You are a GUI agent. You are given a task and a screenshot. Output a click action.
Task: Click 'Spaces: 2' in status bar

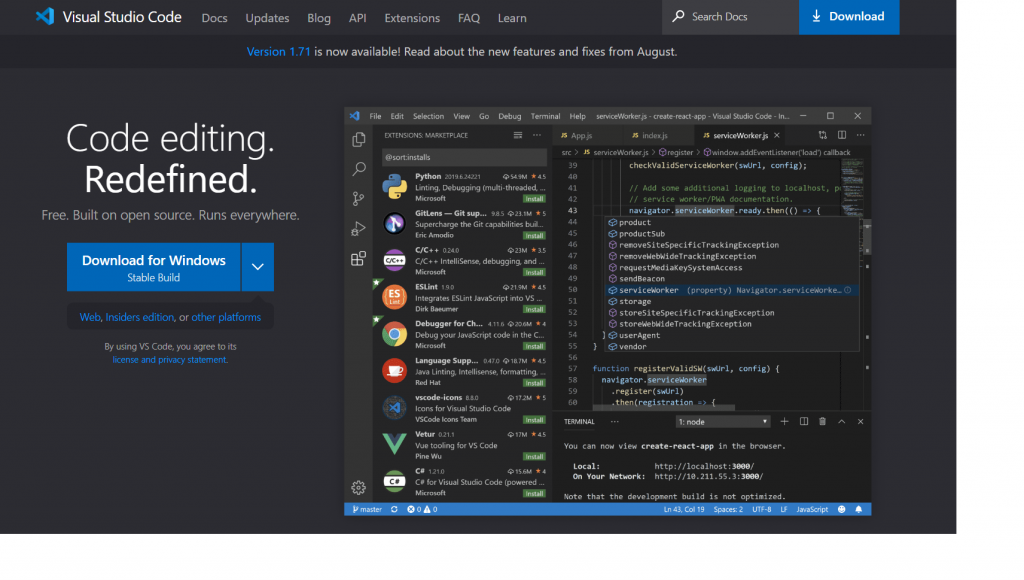pos(728,509)
